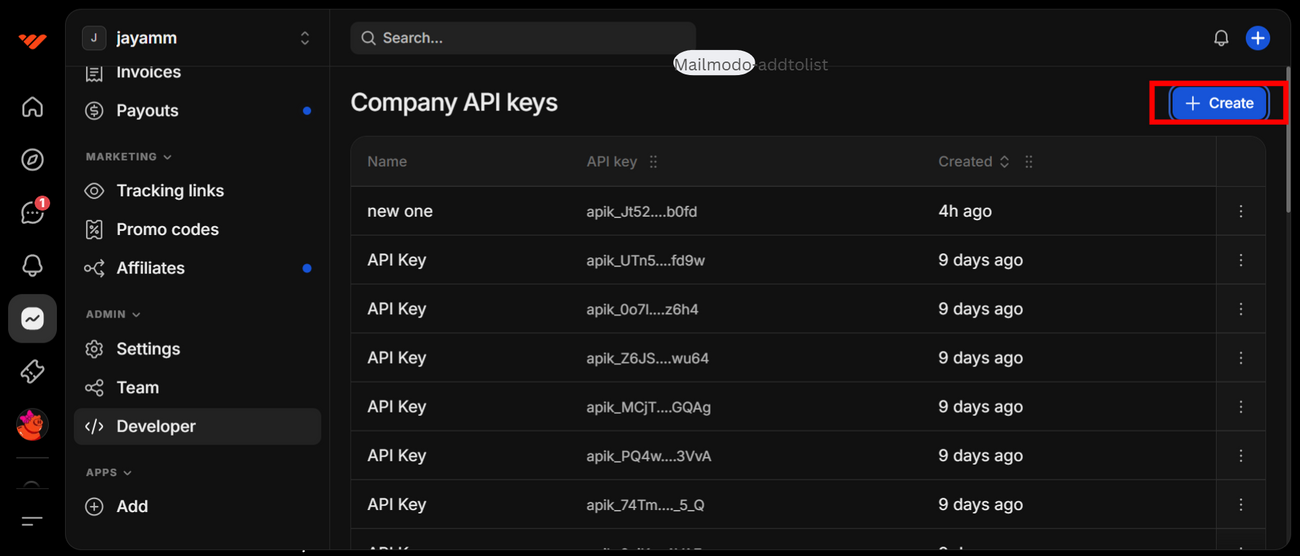Sort by the Created column header
The image size is (1300, 556).
click(x=973, y=161)
